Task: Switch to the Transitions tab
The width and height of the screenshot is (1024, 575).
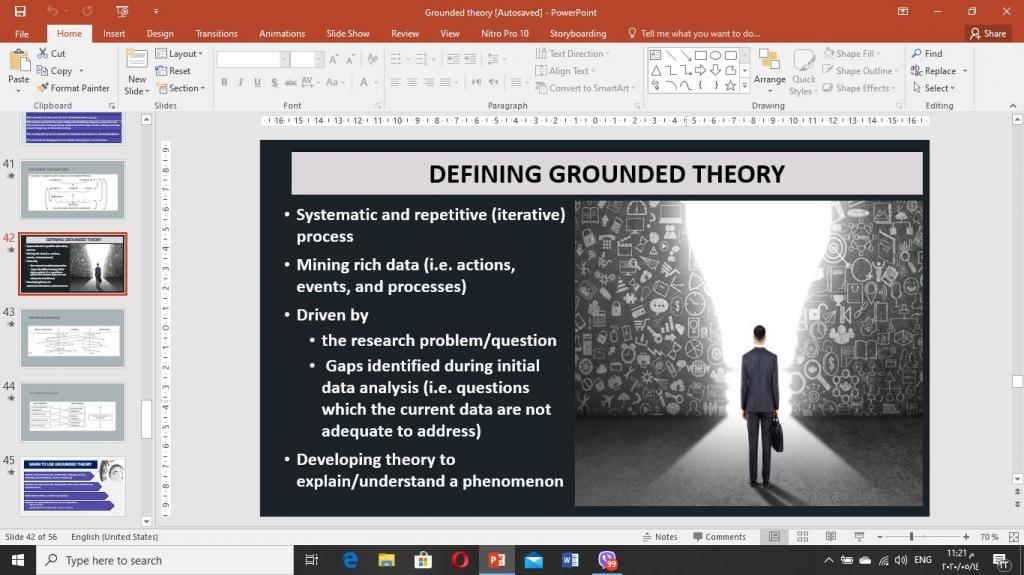Action: 216,33
